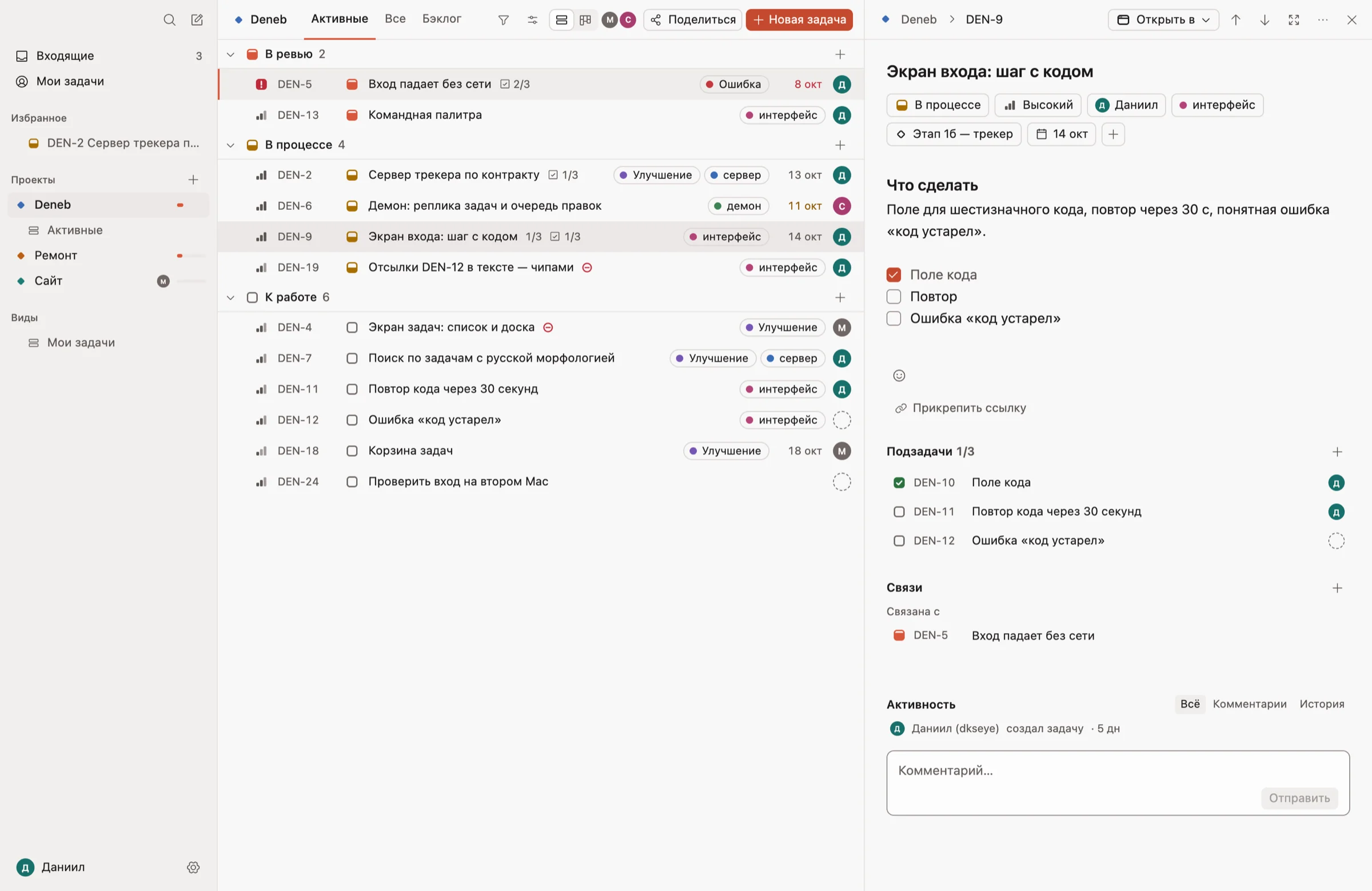This screenshot has width=1372, height=891.
Task: Add new project with plus icon
Action: click(193, 180)
